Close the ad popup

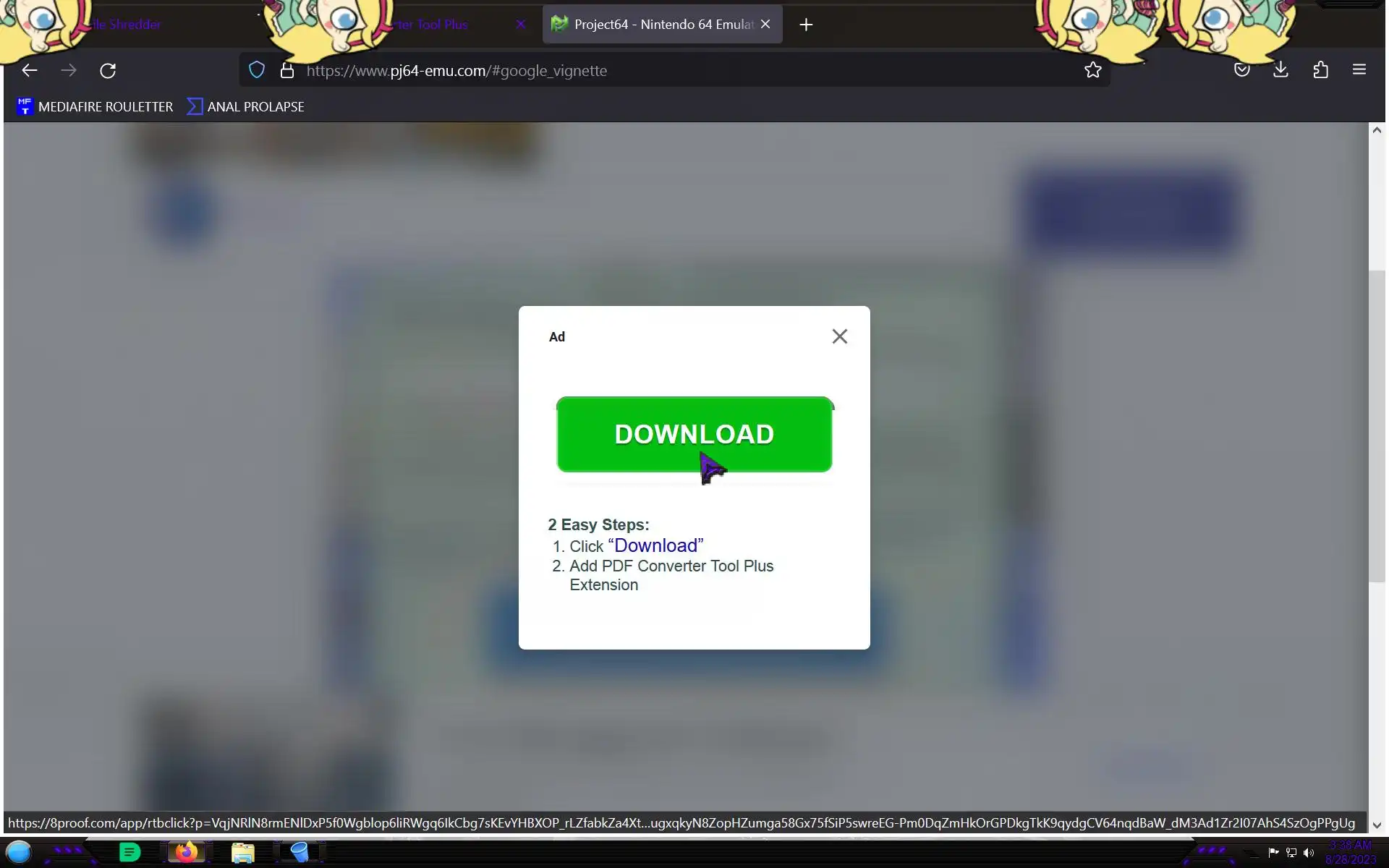[839, 336]
